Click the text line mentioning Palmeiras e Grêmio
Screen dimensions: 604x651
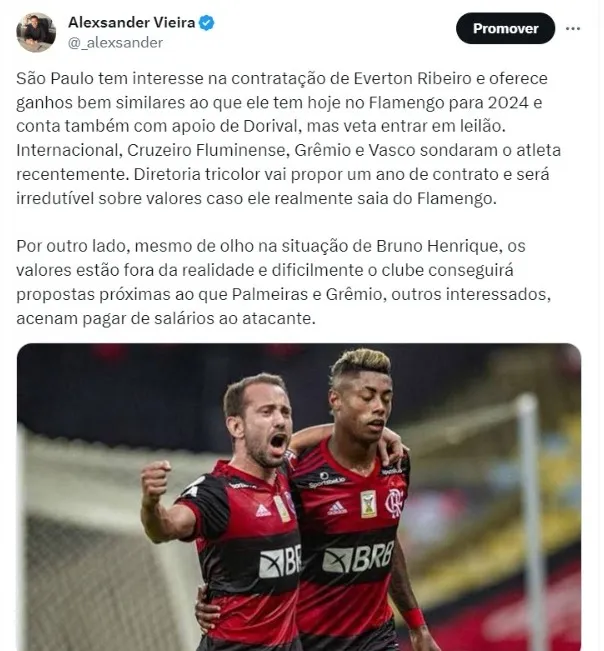[284, 294]
